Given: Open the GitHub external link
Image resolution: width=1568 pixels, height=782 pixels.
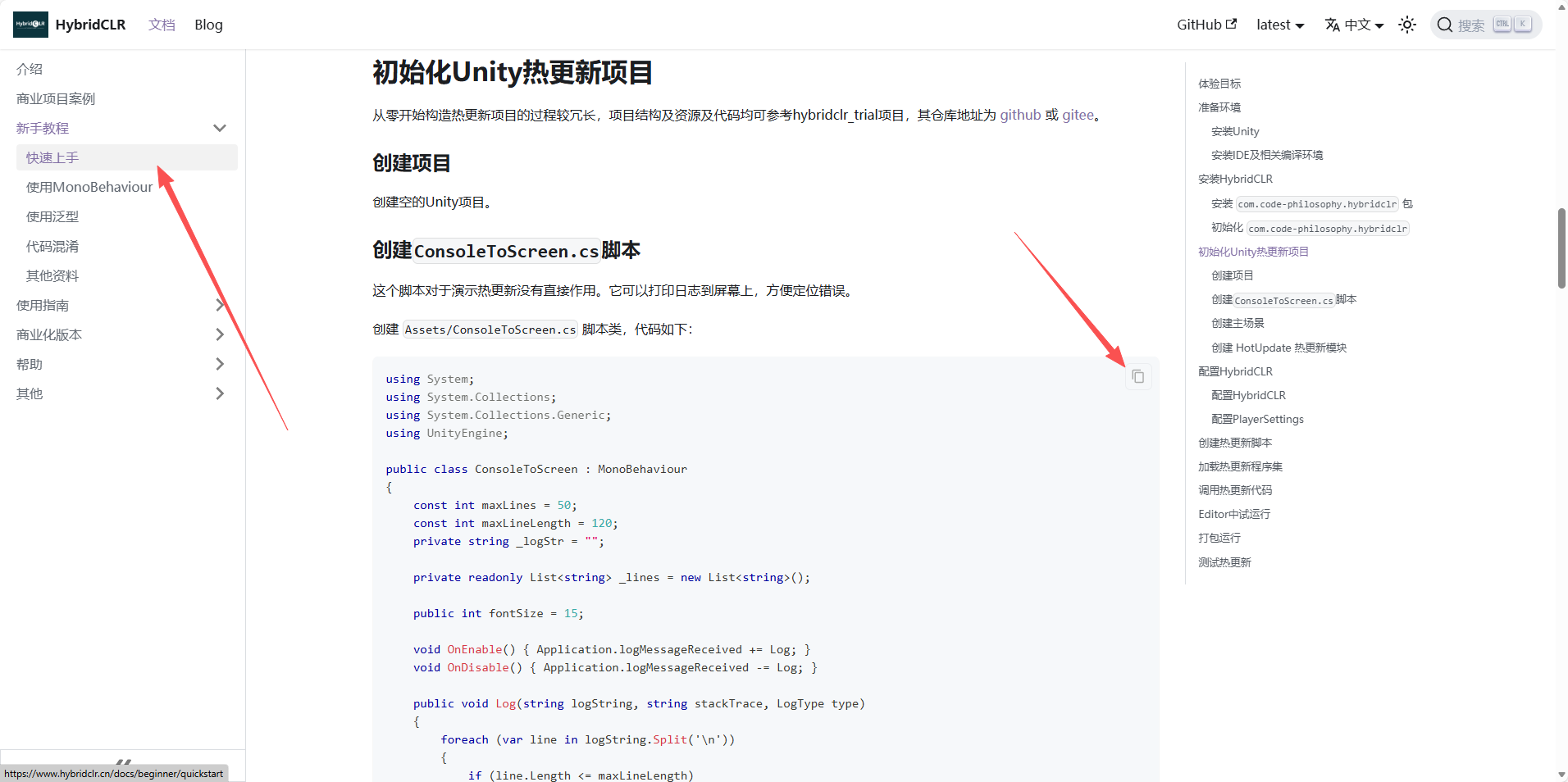Looking at the screenshot, I should click(1206, 25).
